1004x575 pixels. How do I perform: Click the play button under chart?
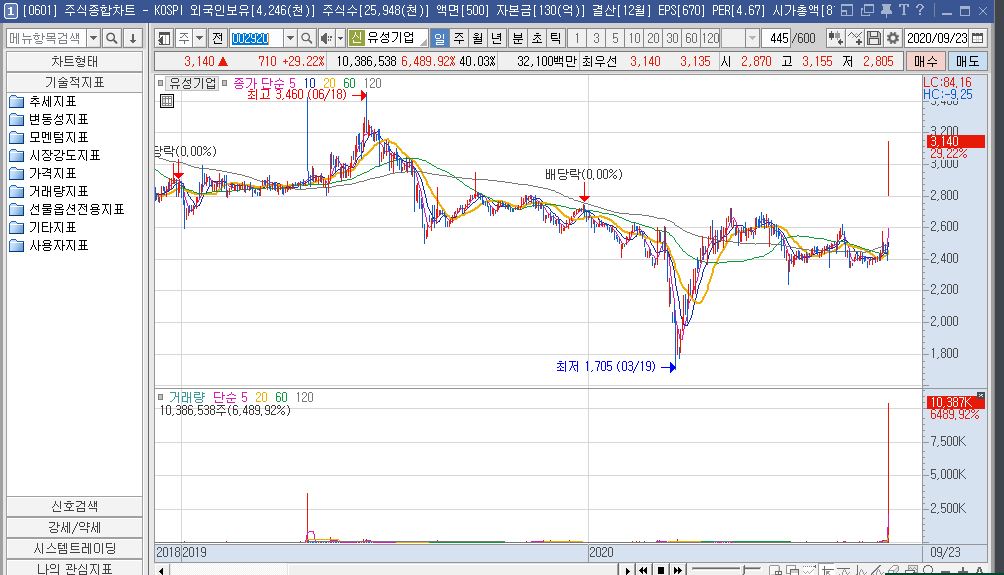coord(626,570)
